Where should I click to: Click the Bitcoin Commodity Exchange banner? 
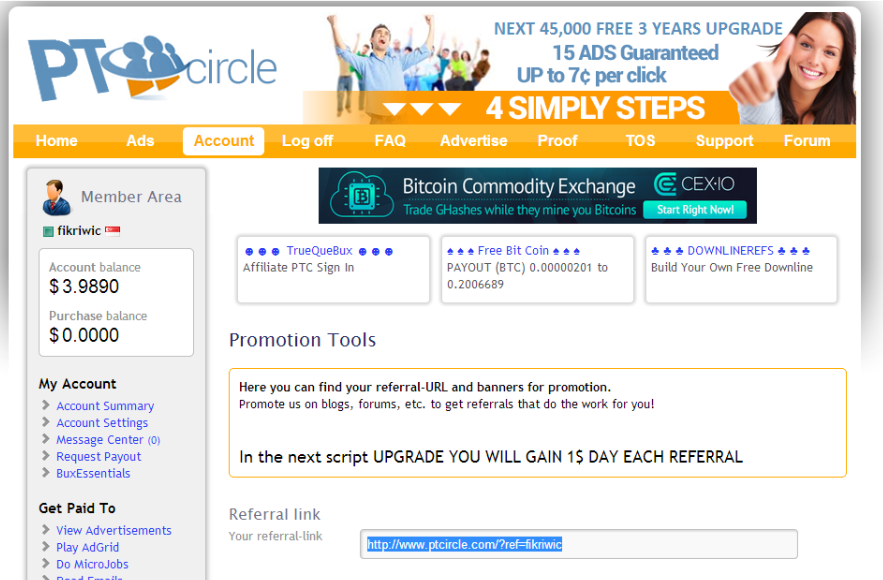coord(537,195)
